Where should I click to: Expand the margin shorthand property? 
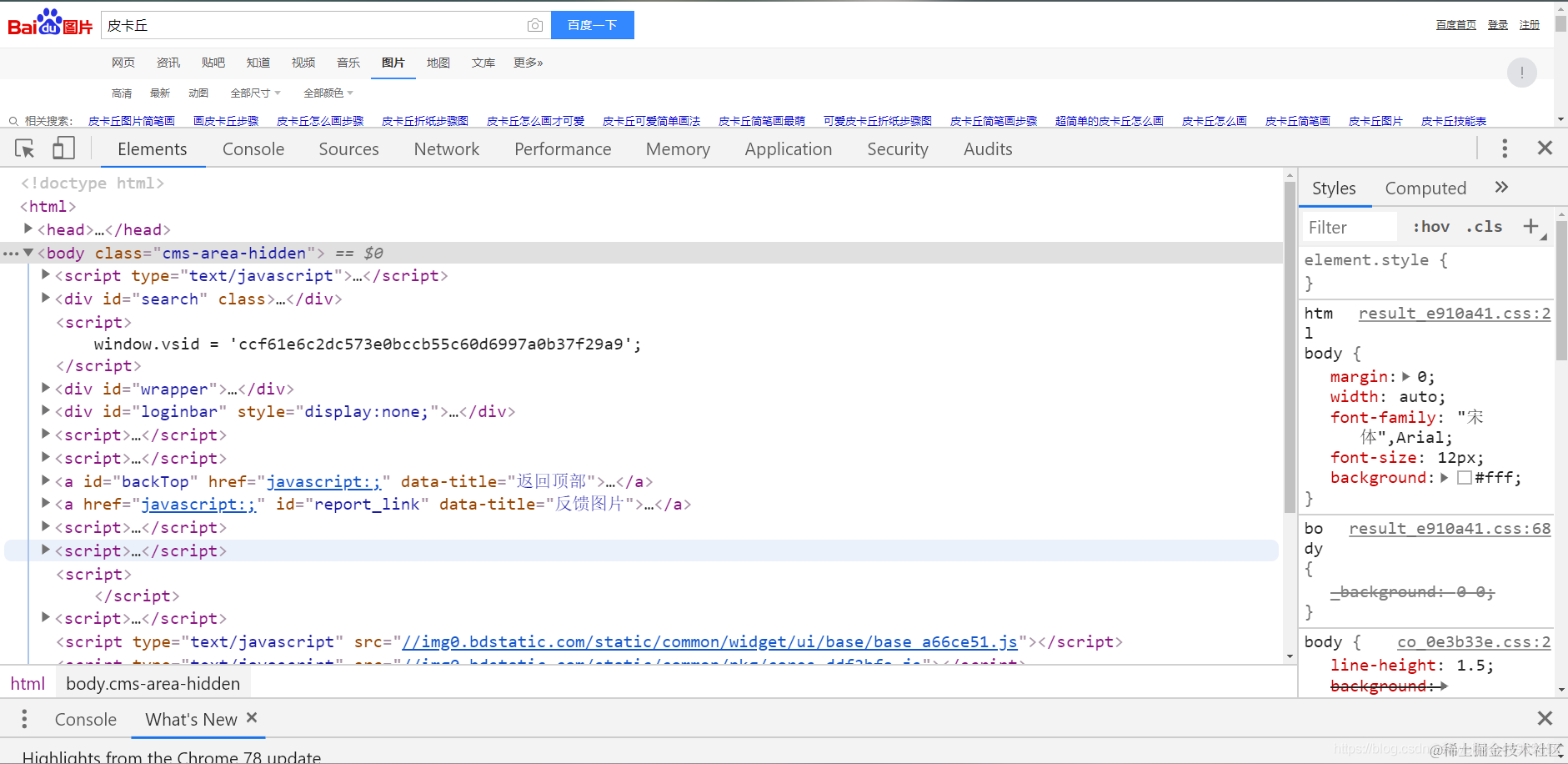pyautogui.click(x=1406, y=377)
